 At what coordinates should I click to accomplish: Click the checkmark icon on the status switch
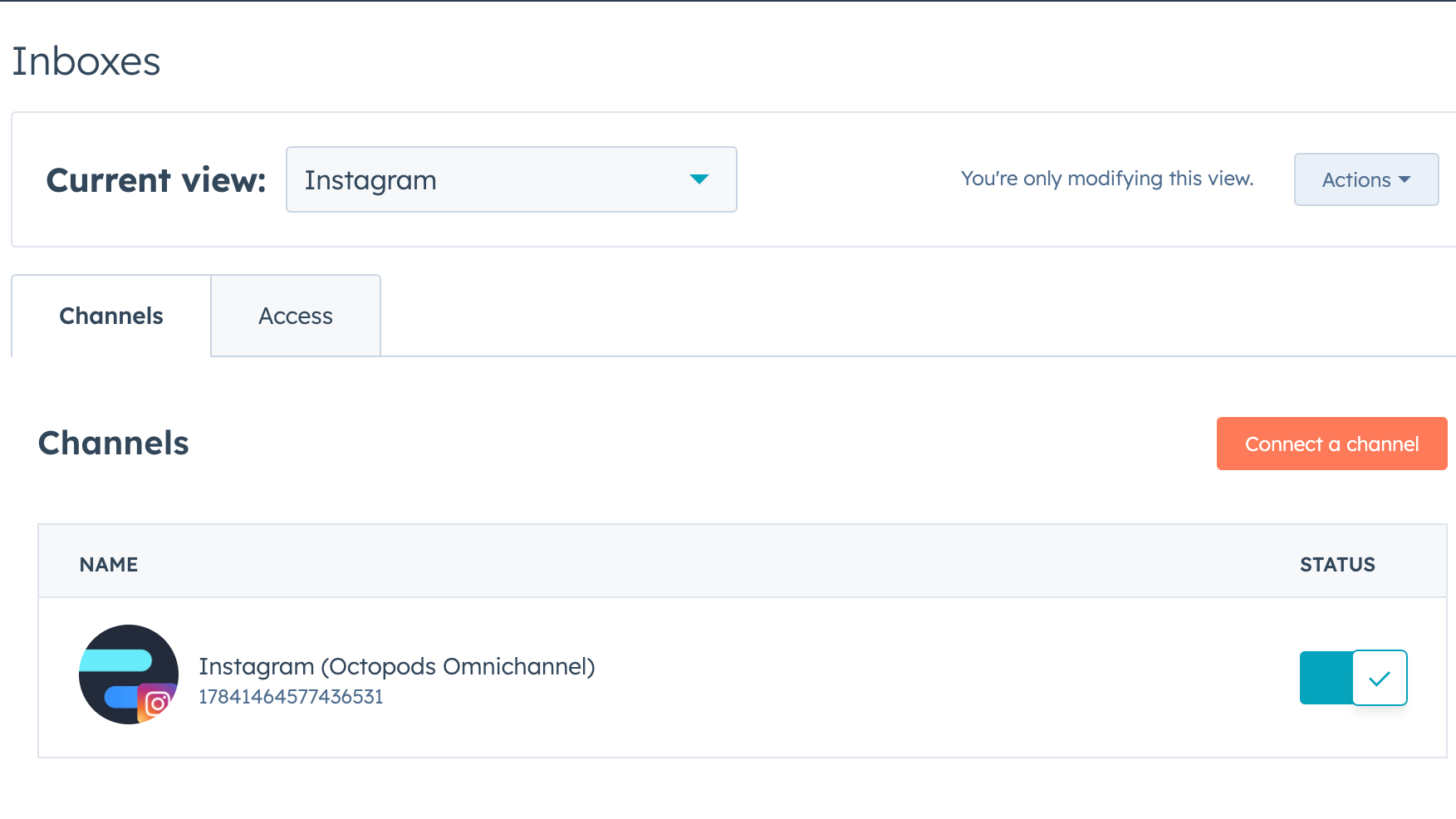[1380, 678]
